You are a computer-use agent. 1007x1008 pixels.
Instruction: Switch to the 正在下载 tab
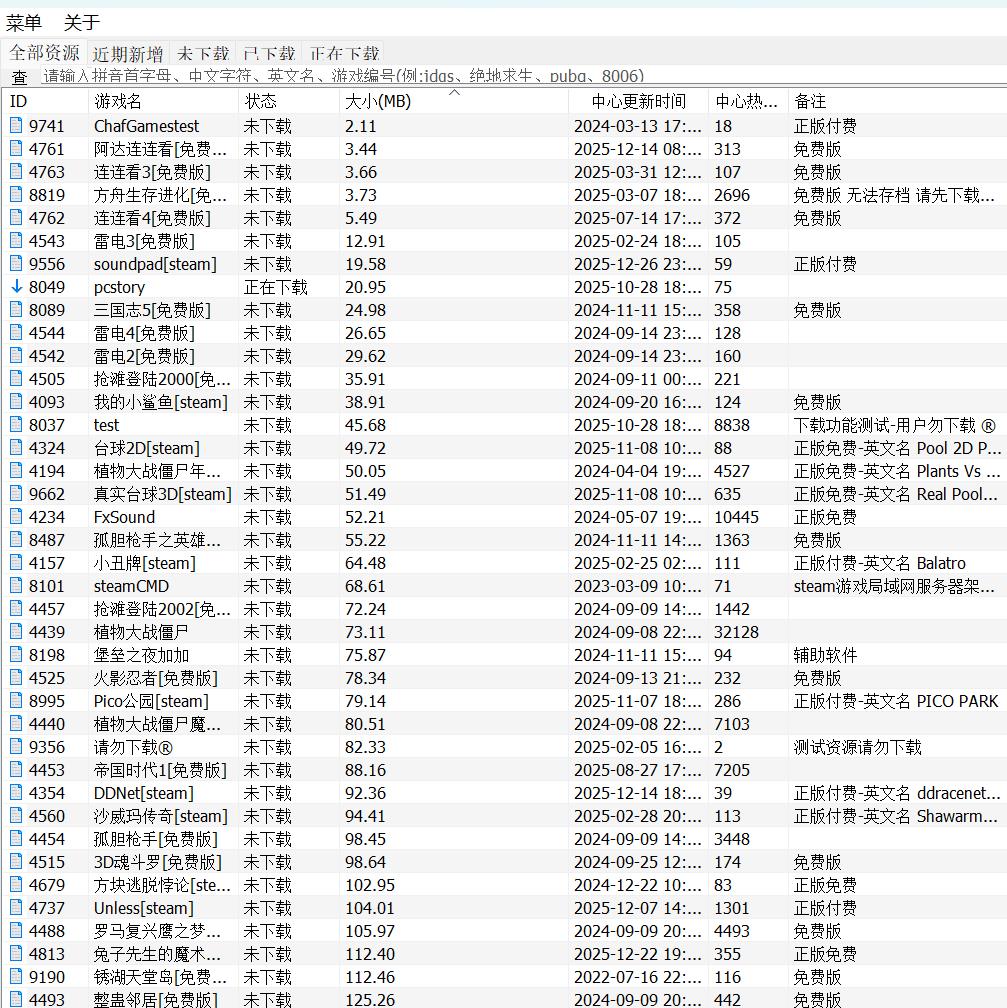344,54
